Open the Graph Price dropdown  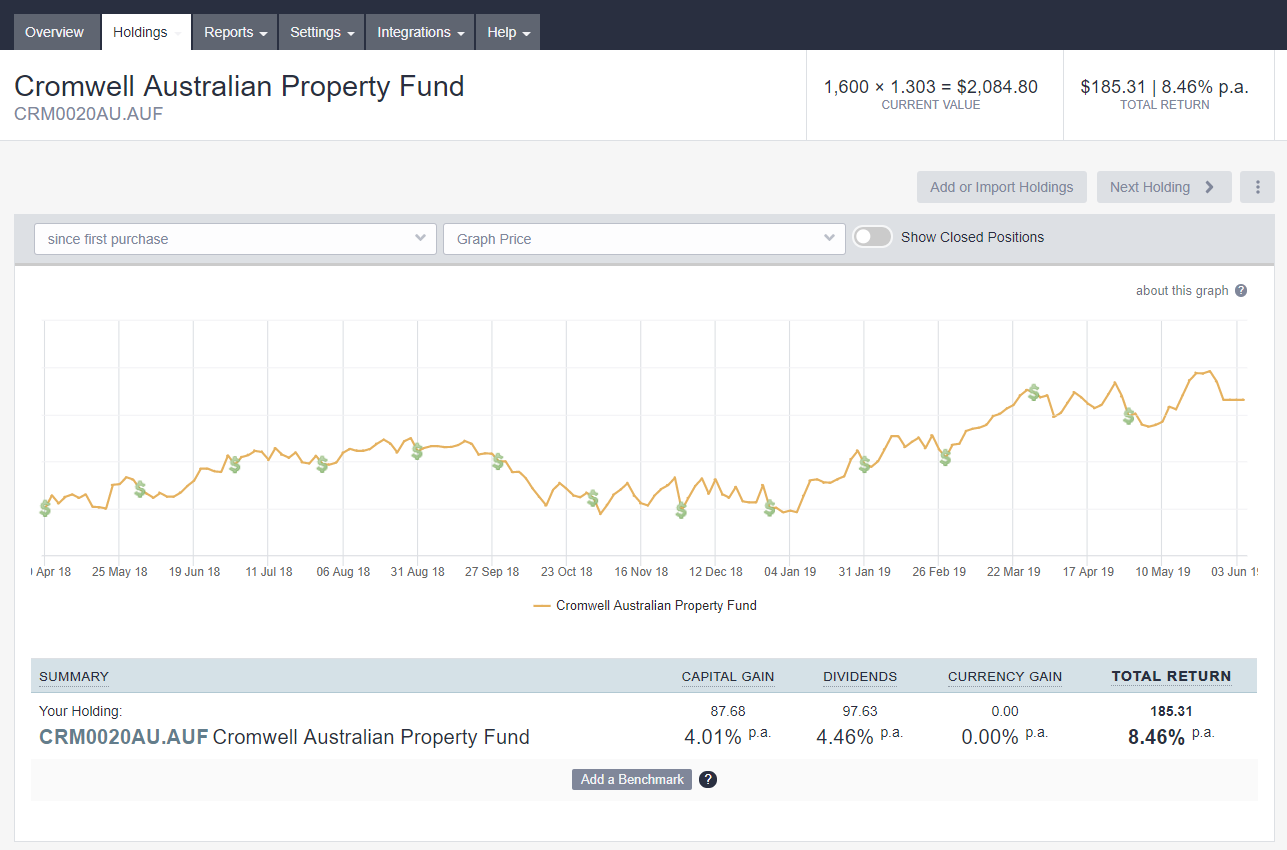tap(644, 238)
